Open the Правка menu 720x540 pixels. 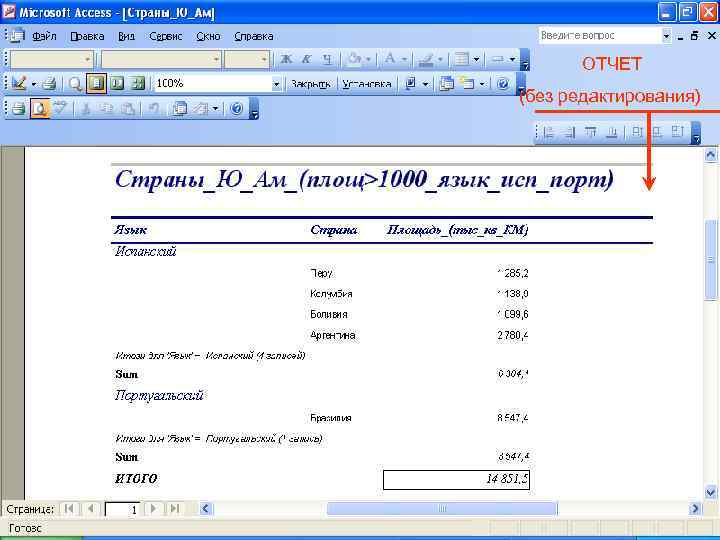87,36
